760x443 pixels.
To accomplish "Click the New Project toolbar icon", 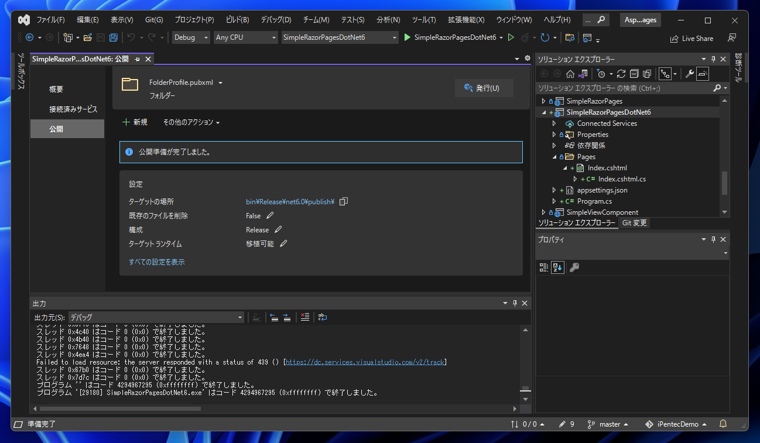I will pyautogui.click(x=68, y=37).
